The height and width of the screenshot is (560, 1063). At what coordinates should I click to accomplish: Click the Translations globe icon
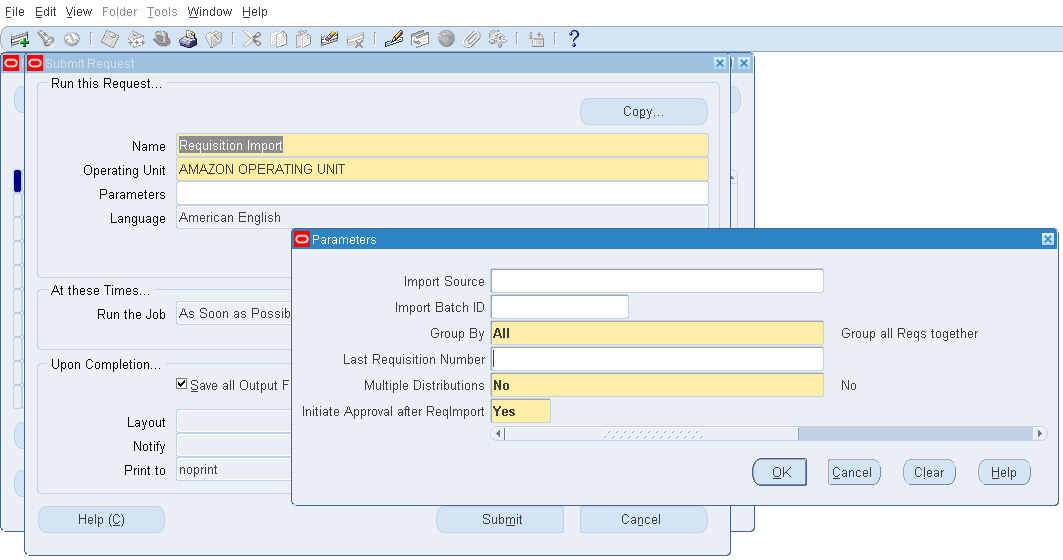446,39
